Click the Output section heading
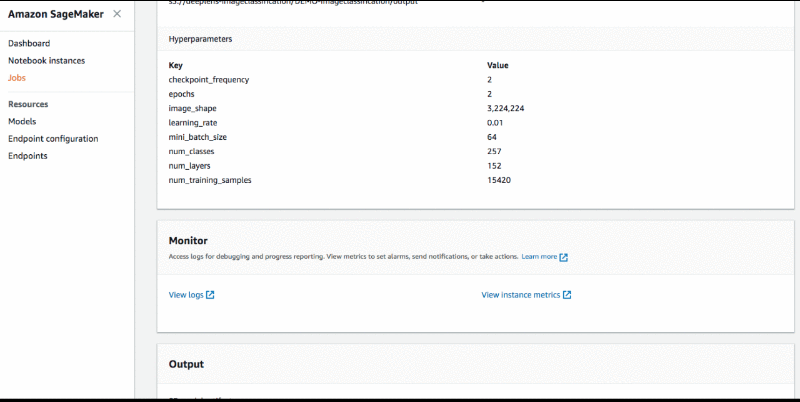Screen dimensions: 800x402 tap(186, 364)
